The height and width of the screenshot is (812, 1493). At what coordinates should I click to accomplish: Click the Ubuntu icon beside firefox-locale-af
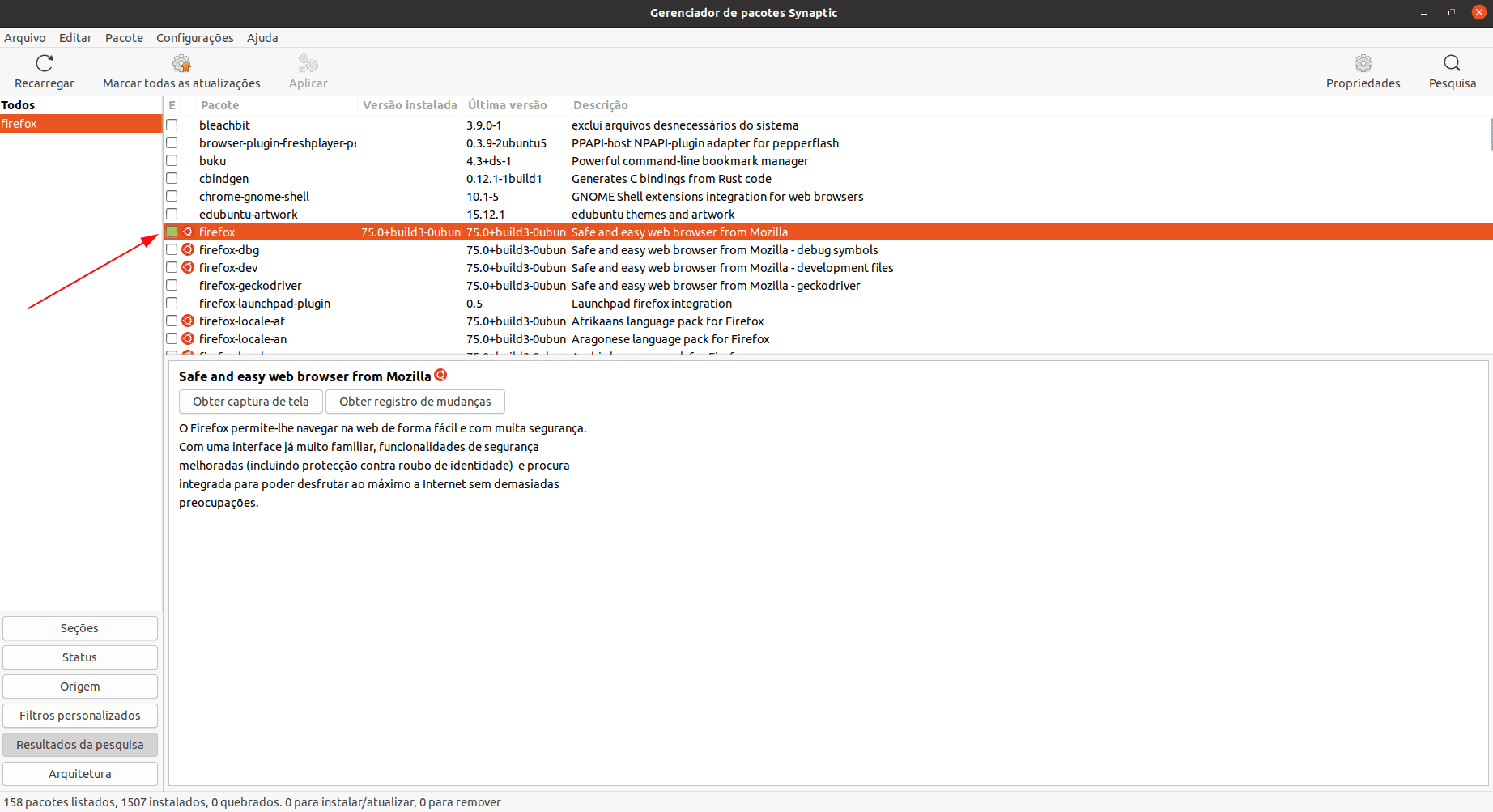(188, 321)
